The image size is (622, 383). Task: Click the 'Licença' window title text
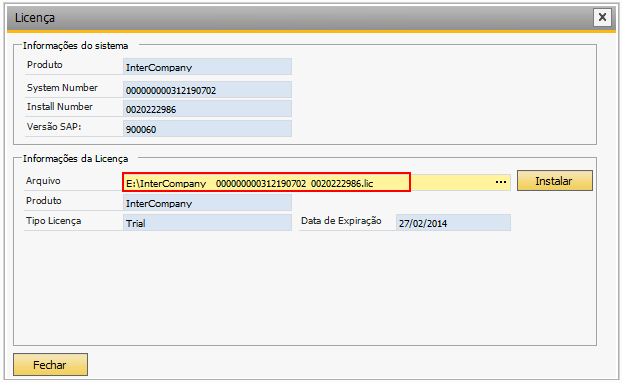click(35, 18)
